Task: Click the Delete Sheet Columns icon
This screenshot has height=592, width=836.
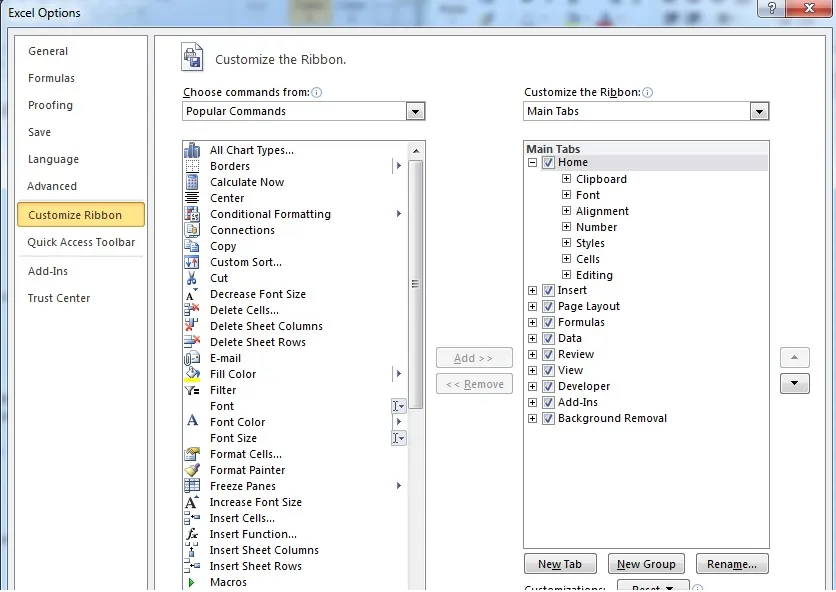Action: tap(192, 326)
